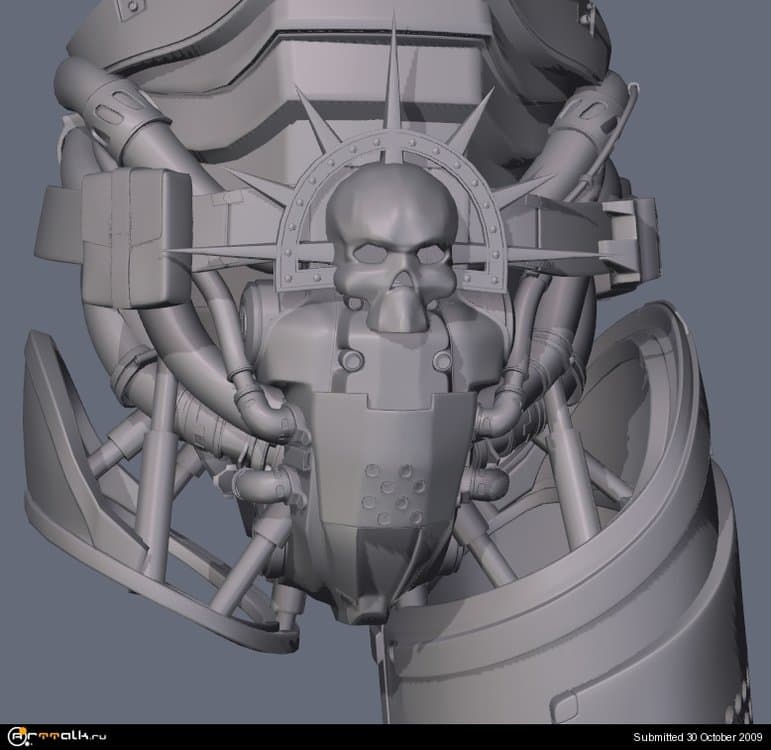The width and height of the screenshot is (771, 750).
Task: Open the 3D model render image
Action: pos(386,361)
